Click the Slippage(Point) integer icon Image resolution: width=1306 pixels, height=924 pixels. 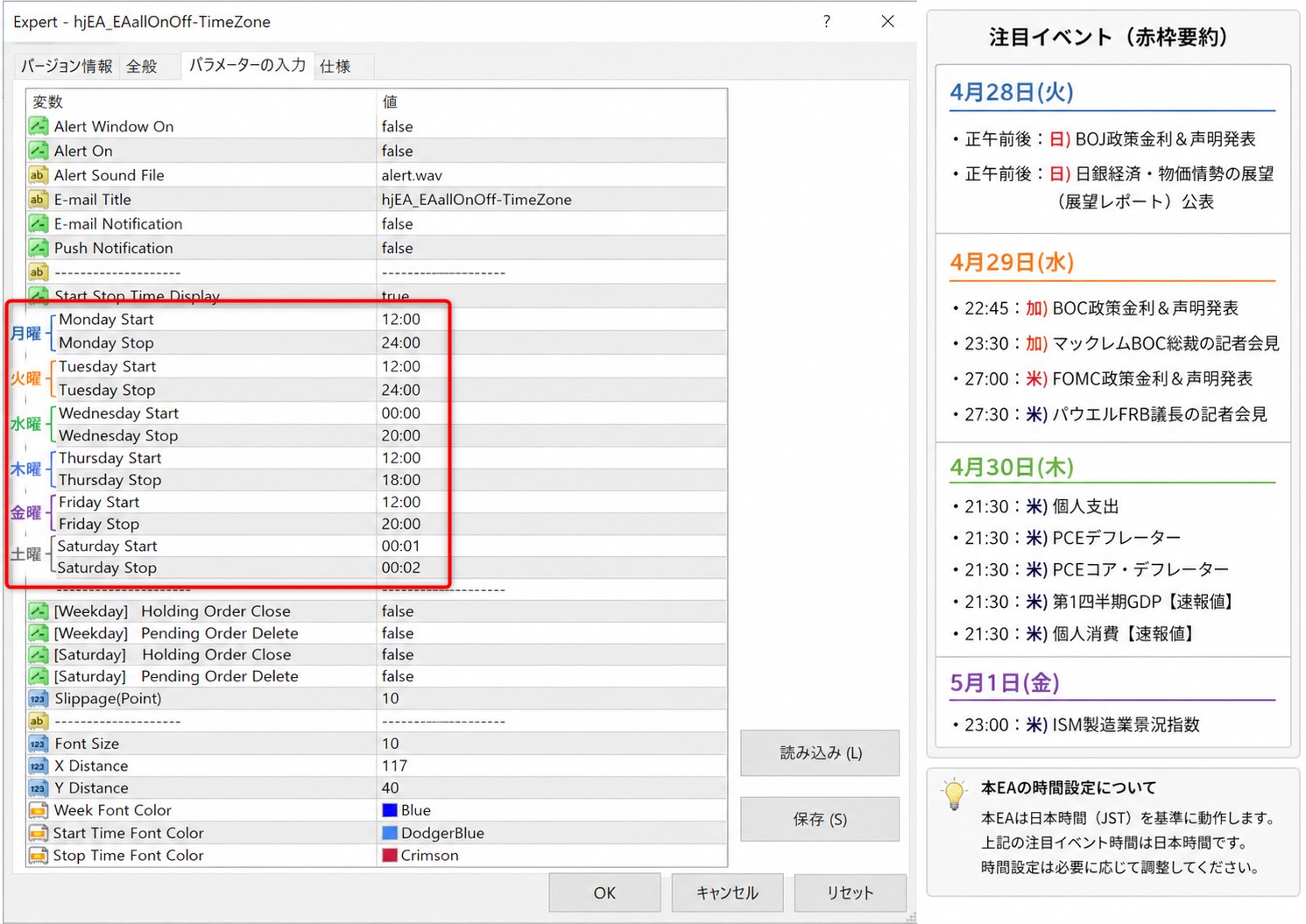pyautogui.click(x=38, y=699)
